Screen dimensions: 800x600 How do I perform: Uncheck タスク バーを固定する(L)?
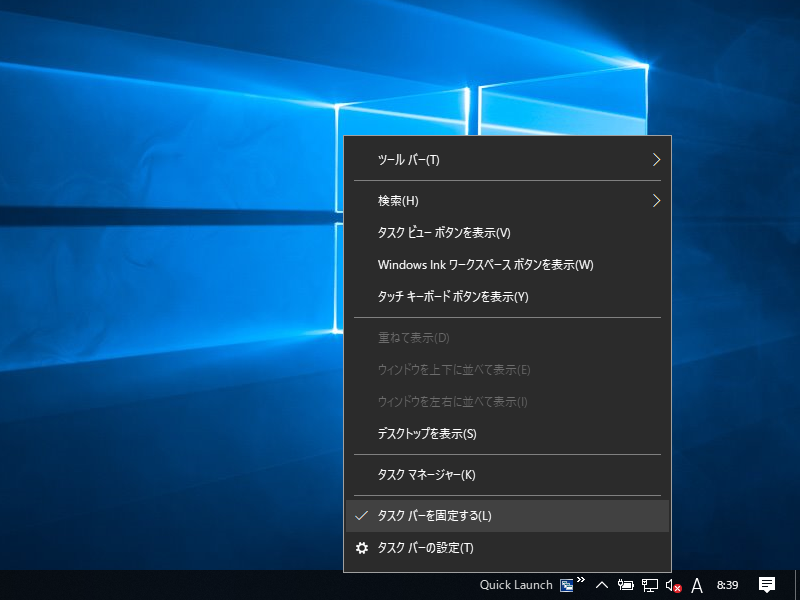tap(507, 516)
